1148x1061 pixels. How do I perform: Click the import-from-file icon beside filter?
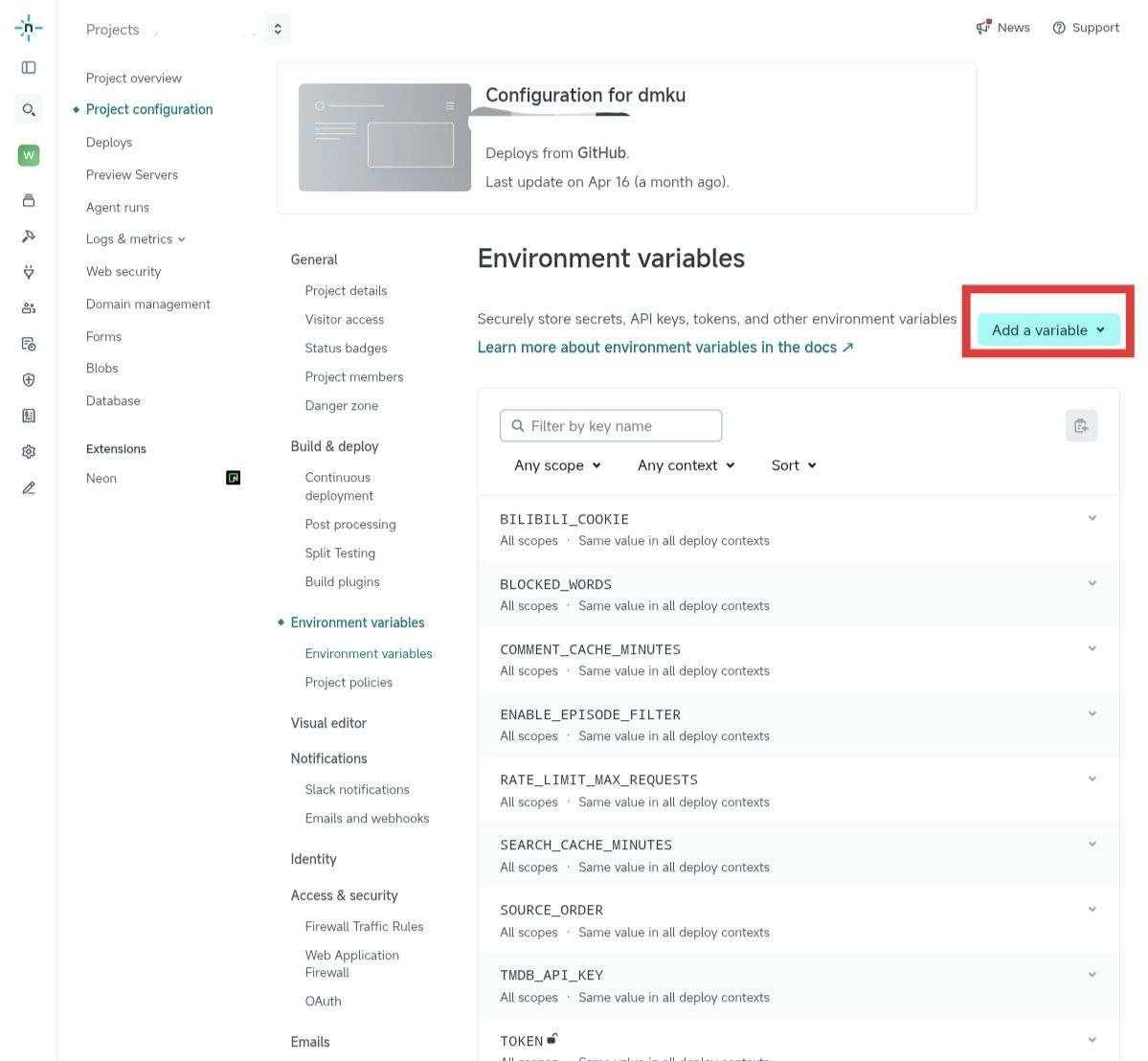coord(1081,425)
